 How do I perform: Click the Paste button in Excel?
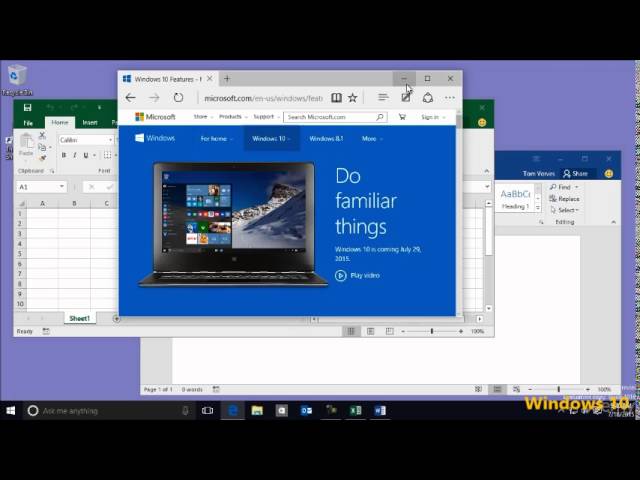26,146
